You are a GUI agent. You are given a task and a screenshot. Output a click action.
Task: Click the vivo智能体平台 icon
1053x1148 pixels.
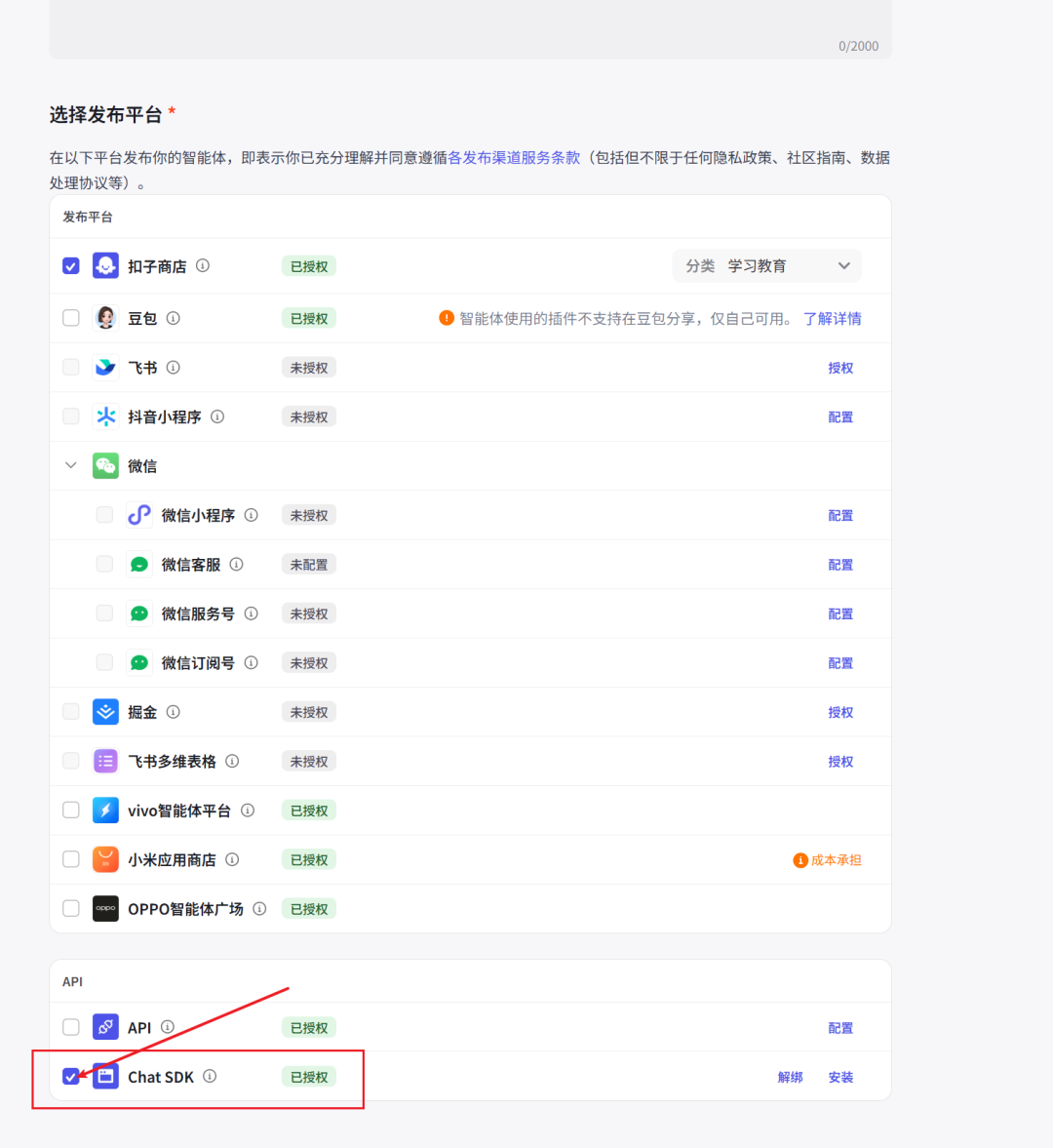pyautogui.click(x=104, y=810)
